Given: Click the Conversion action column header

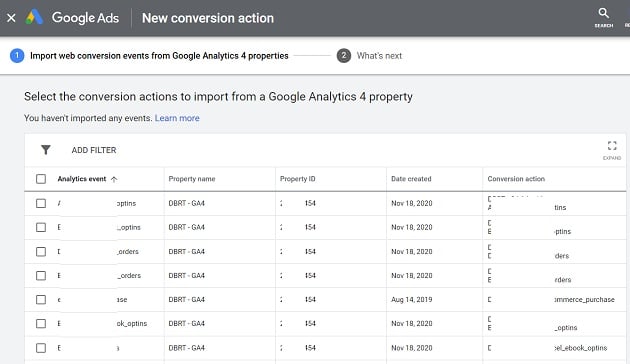Looking at the screenshot, I should click(516, 179).
